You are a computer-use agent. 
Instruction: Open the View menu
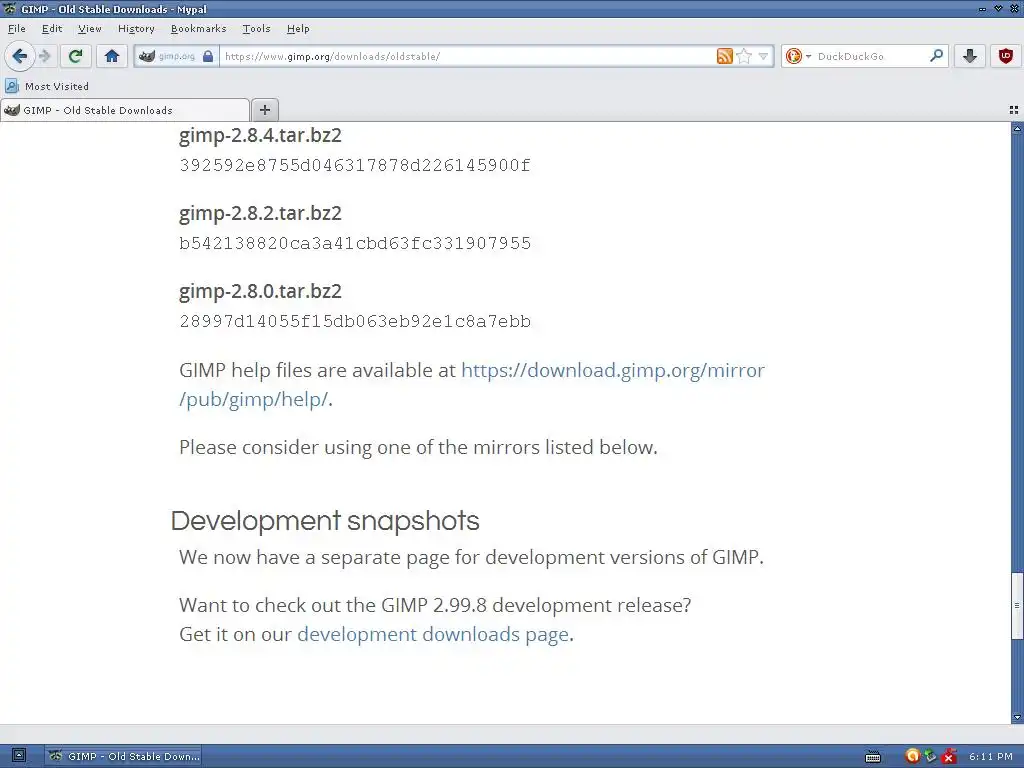point(89,29)
